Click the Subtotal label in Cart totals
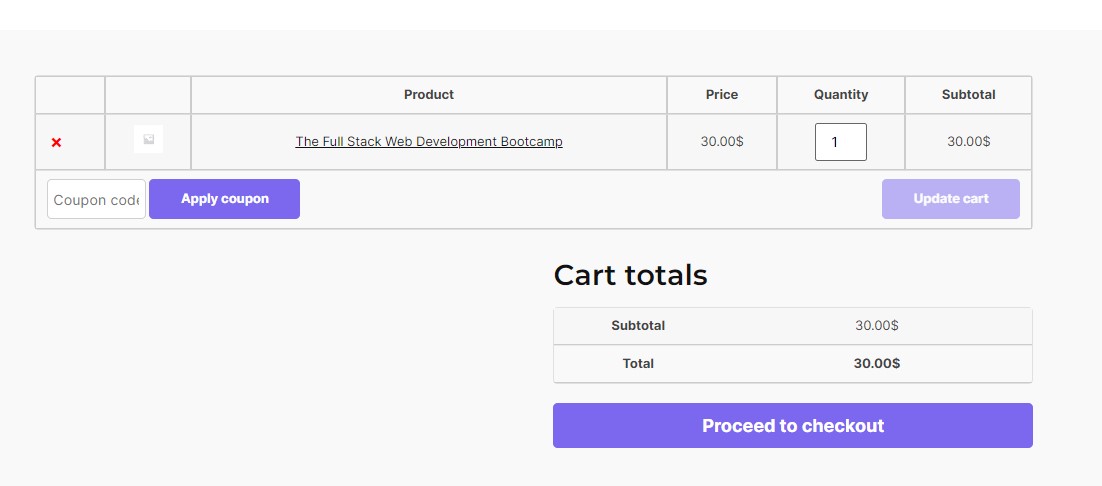Viewport: 1102px width, 486px height. tap(638, 326)
